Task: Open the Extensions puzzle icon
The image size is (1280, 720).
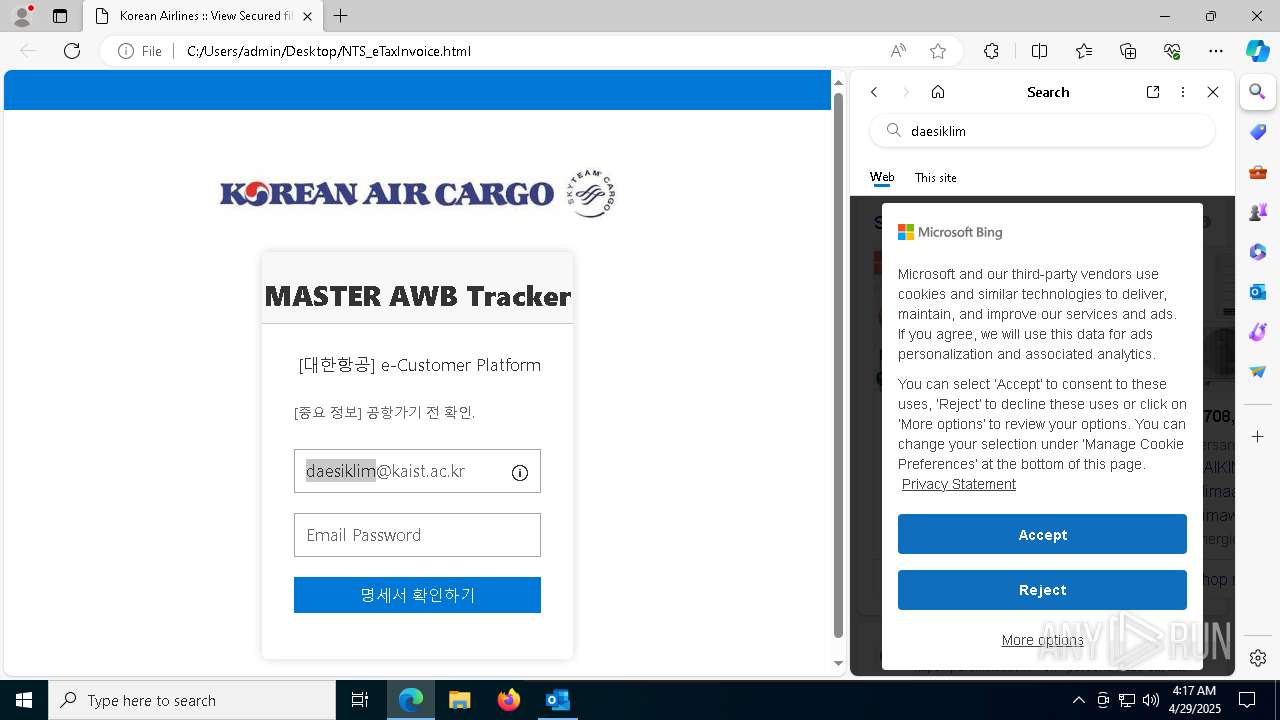Action: point(991,51)
